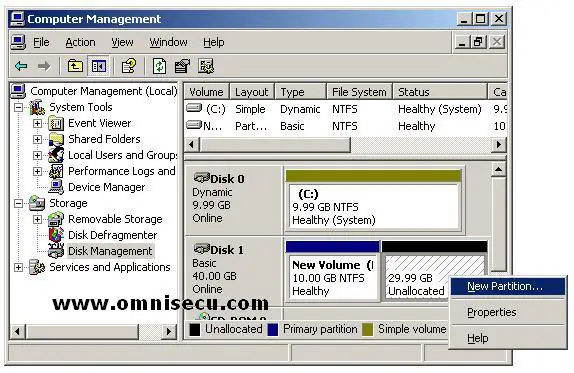Click volume list scrollbar left arrow
Screen dimensions: 574x373
point(191,145)
